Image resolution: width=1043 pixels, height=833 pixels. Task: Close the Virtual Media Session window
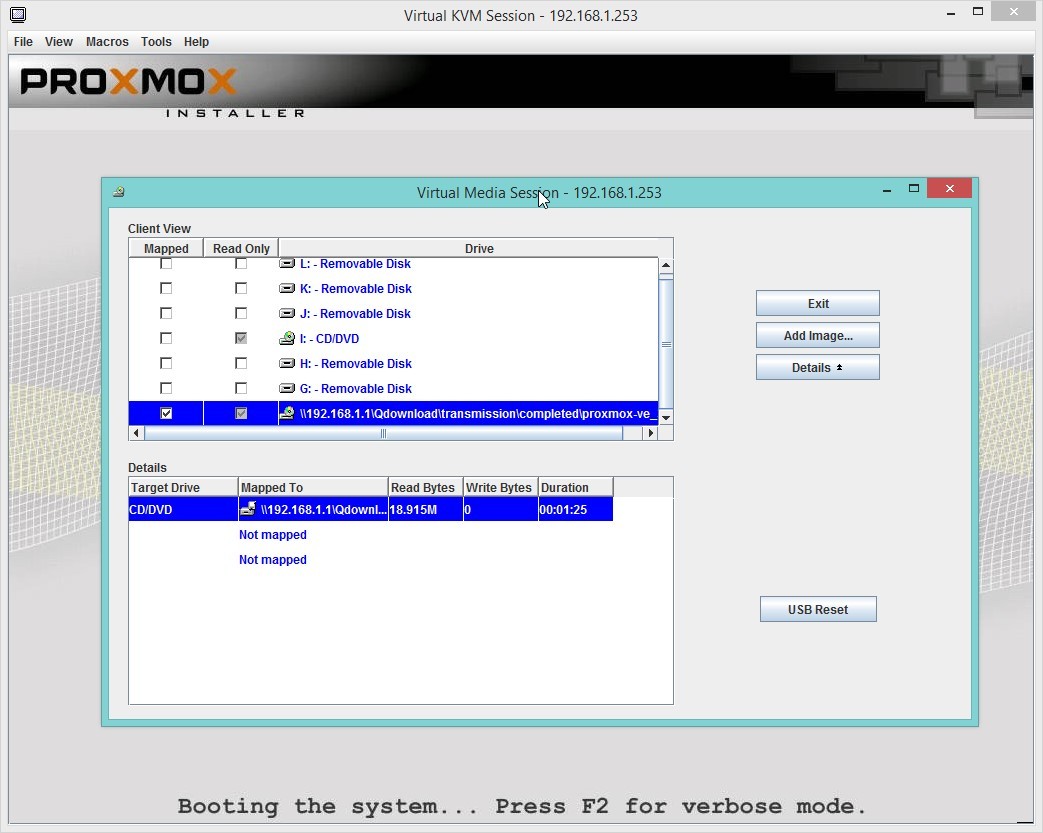click(949, 189)
